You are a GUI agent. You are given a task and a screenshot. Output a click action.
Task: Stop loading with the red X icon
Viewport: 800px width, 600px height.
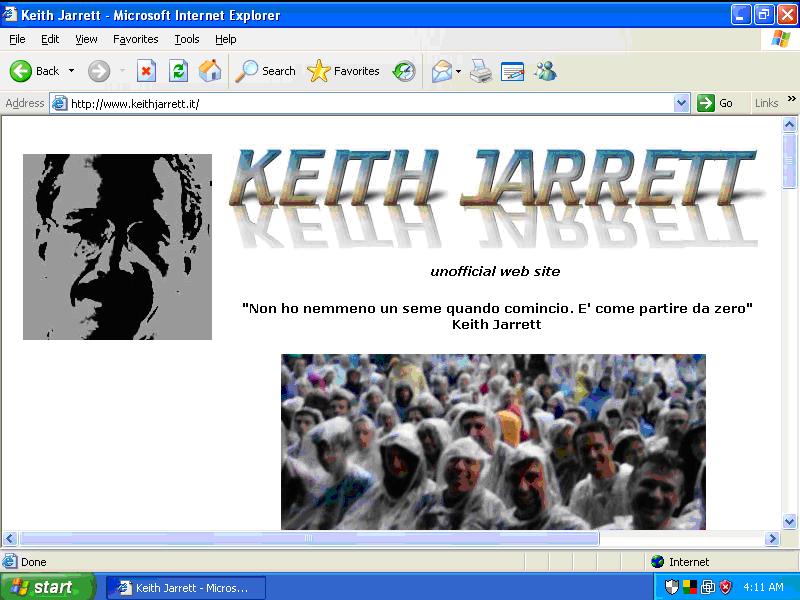click(146, 71)
